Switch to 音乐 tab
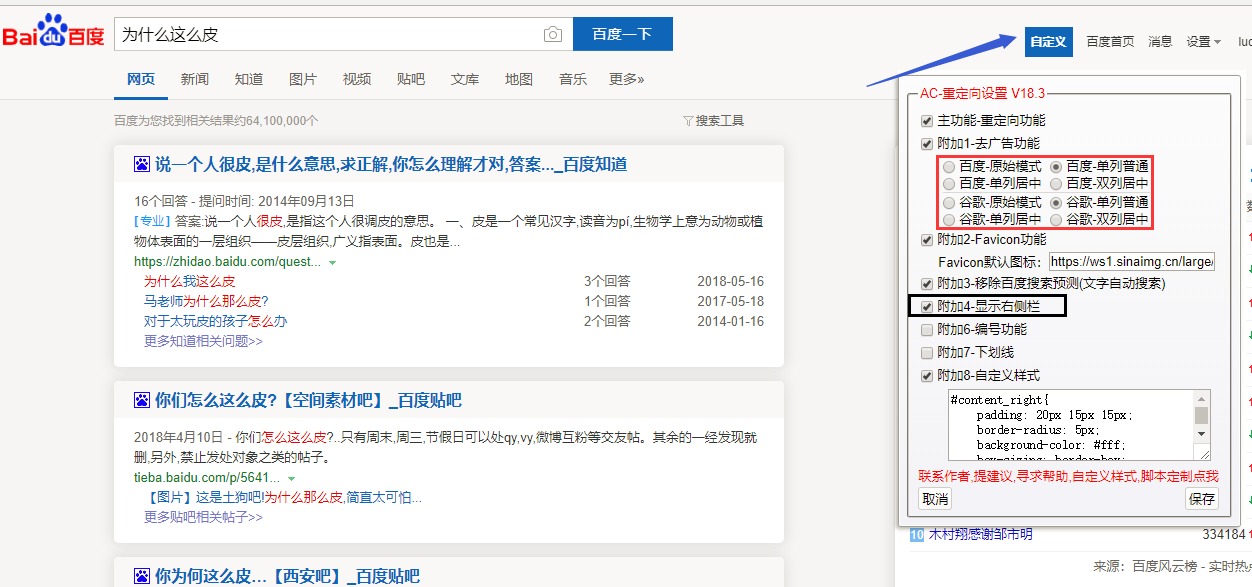This screenshot has width=1252, height=587. point(573,79)
